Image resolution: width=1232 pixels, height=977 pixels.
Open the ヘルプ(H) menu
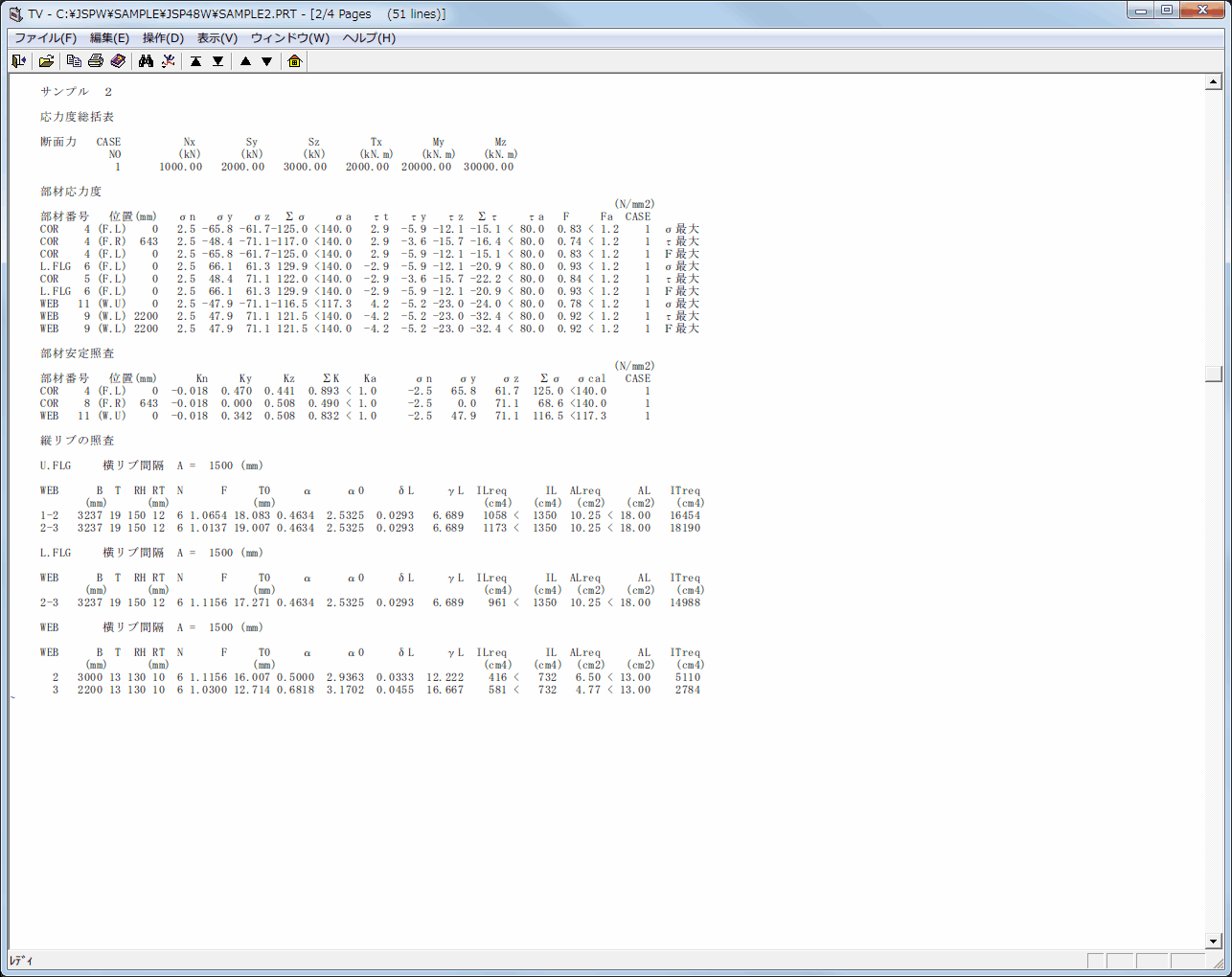[x=369, y=38]
